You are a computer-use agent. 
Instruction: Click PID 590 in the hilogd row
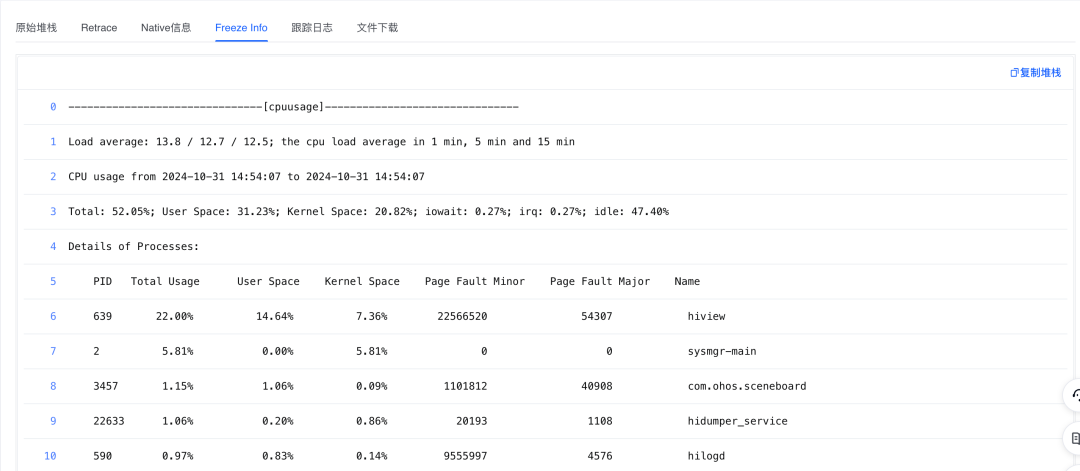coord(103,456)
